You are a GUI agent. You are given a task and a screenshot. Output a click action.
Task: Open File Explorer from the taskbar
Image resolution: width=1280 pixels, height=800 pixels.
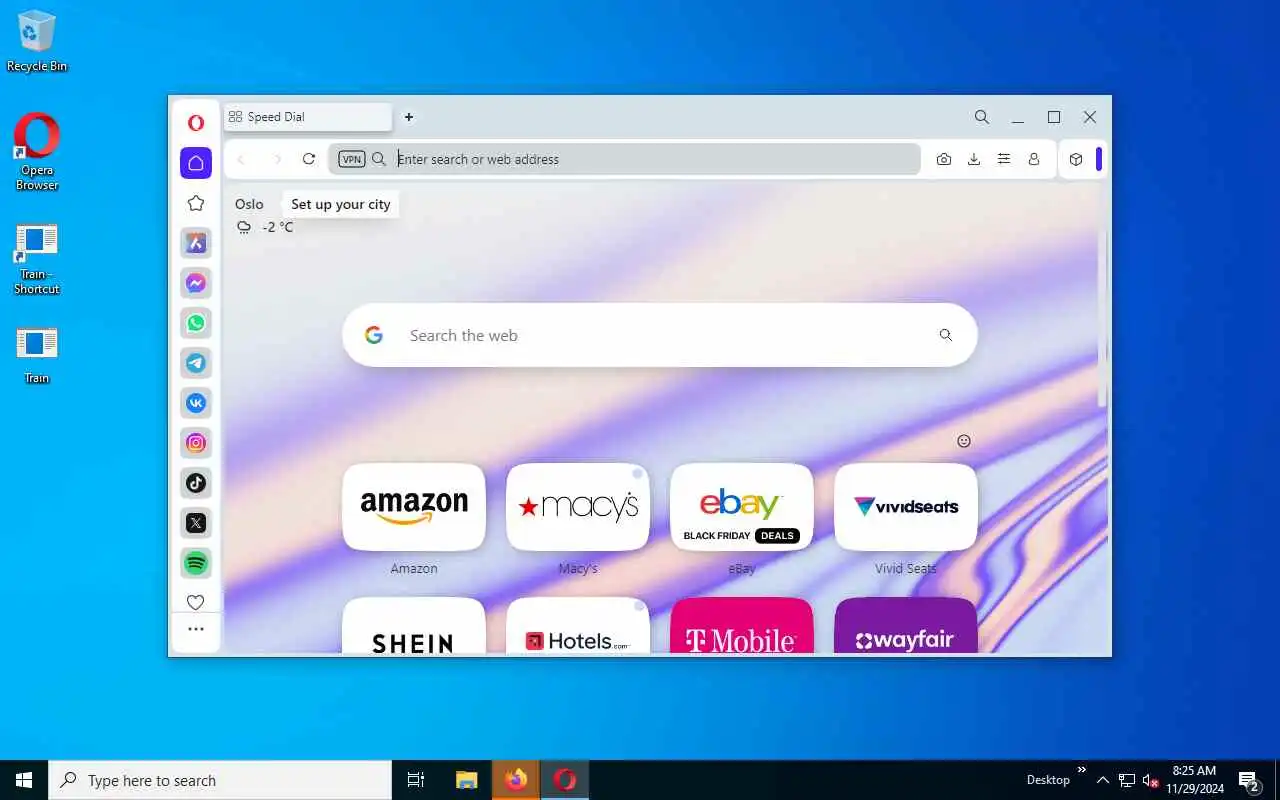tap(466, 780)
